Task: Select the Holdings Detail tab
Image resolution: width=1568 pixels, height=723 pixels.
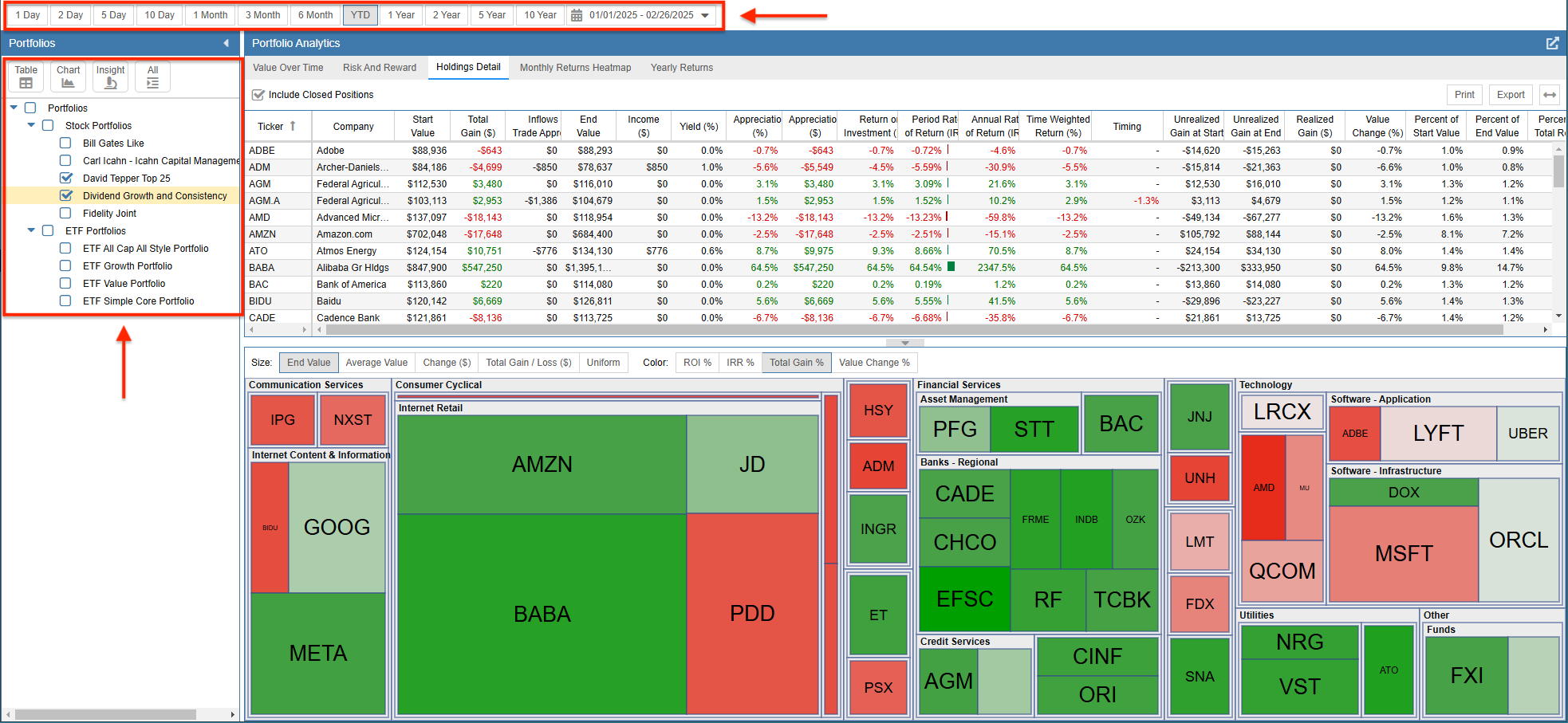Action: 468,67
